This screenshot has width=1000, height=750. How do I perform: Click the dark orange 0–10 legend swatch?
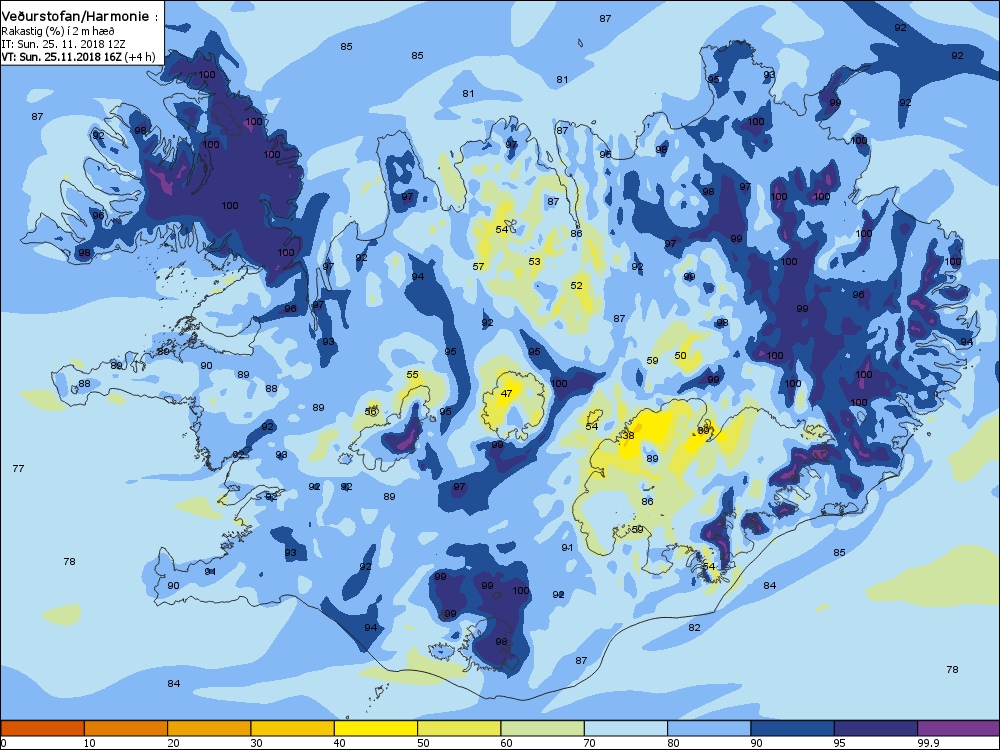point(42,728)
